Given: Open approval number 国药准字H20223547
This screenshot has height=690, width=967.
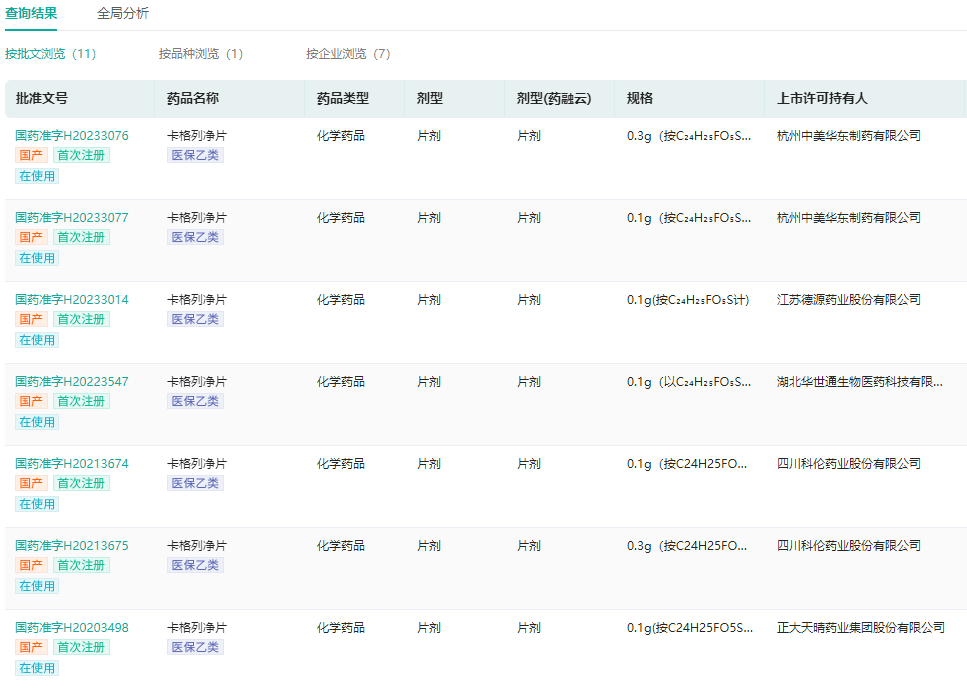Looking at the screenshot, I should click(x=72, y=382).
